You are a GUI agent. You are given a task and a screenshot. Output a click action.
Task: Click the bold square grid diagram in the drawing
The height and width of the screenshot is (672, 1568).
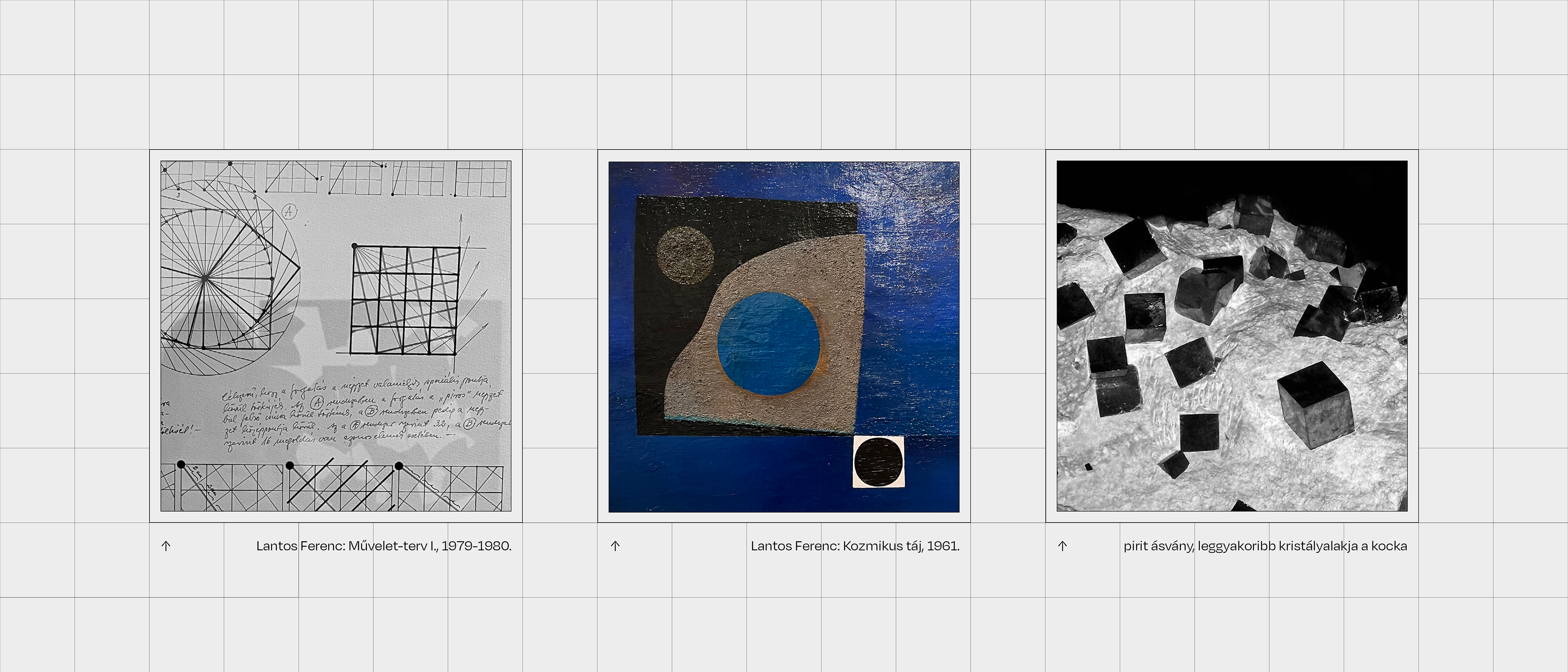(405, 299)
